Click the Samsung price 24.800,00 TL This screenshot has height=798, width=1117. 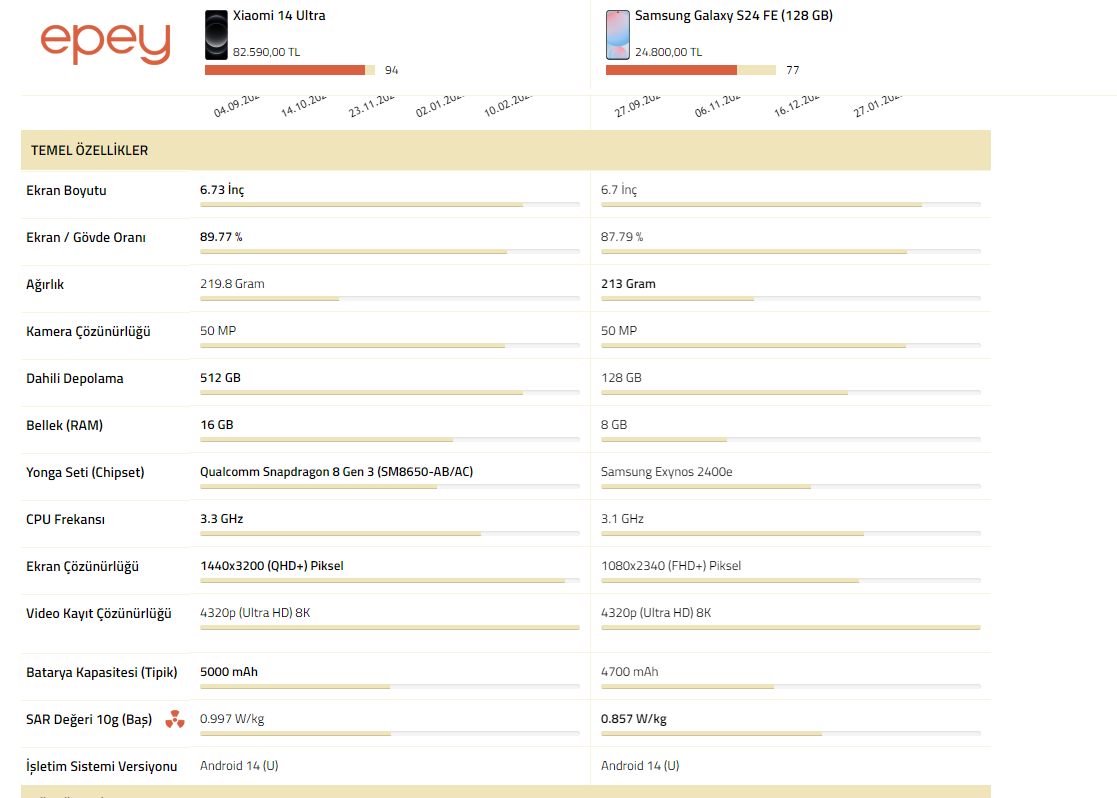(x=668, y=52)
